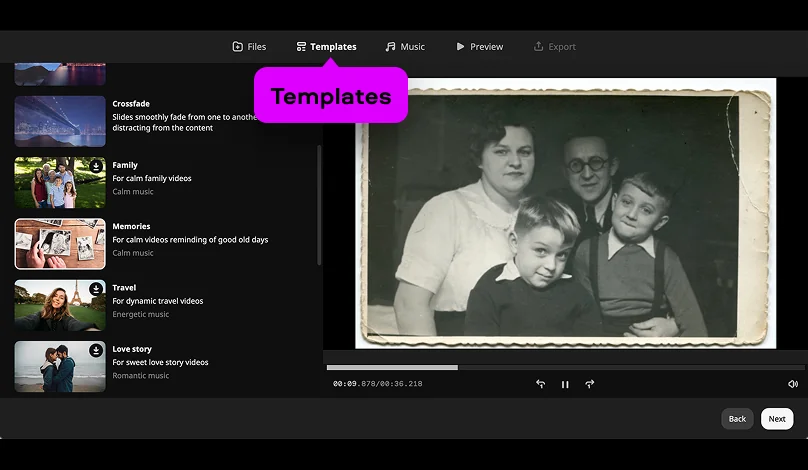Screen dimensions: 808x470
Task: Switch to the Music tab
Action: 404,47
